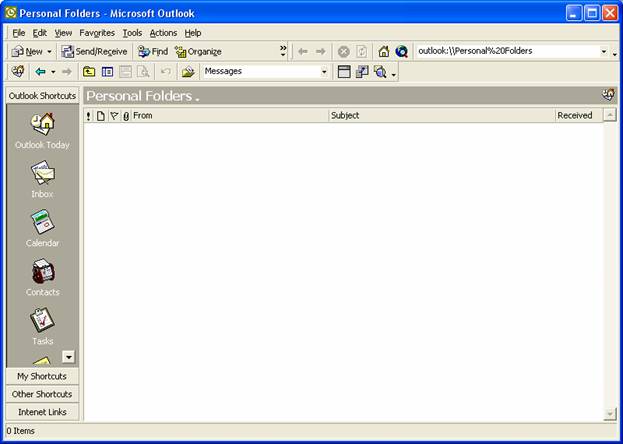Switch to Intenet Links group

(42, 412)
